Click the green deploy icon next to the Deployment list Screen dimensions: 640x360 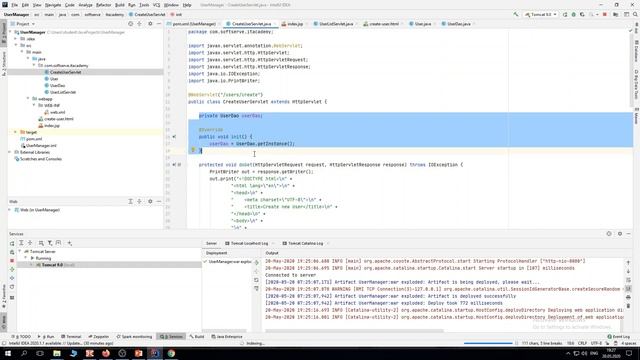256,262
